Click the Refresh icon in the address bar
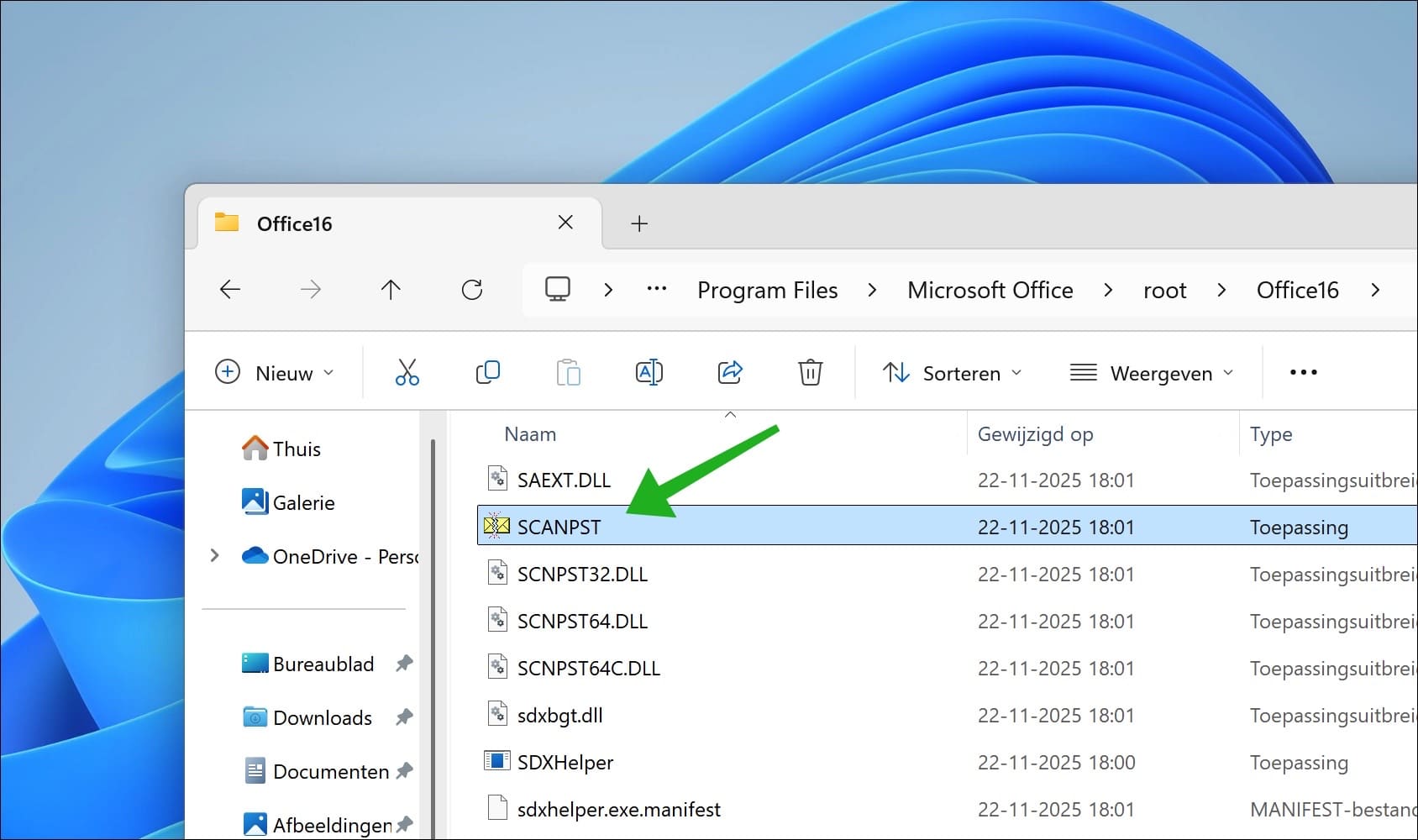The width and height of the screenshot is (1418, 840). (473, 289)
